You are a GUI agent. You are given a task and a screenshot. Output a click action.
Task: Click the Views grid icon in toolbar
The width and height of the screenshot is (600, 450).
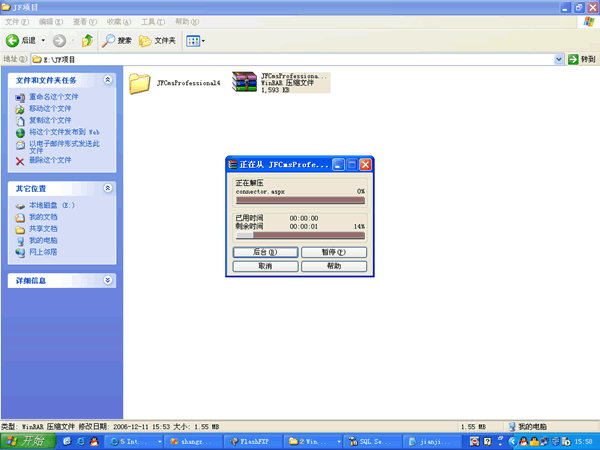(193, 41)
